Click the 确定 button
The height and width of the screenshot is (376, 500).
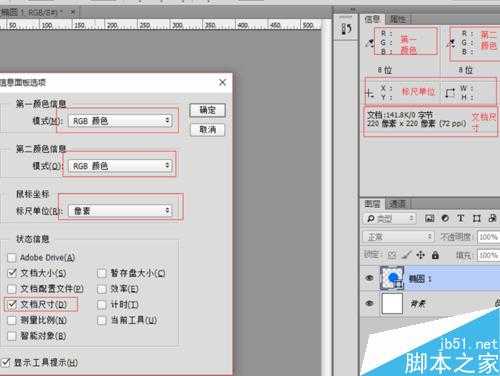coord(207,110)
